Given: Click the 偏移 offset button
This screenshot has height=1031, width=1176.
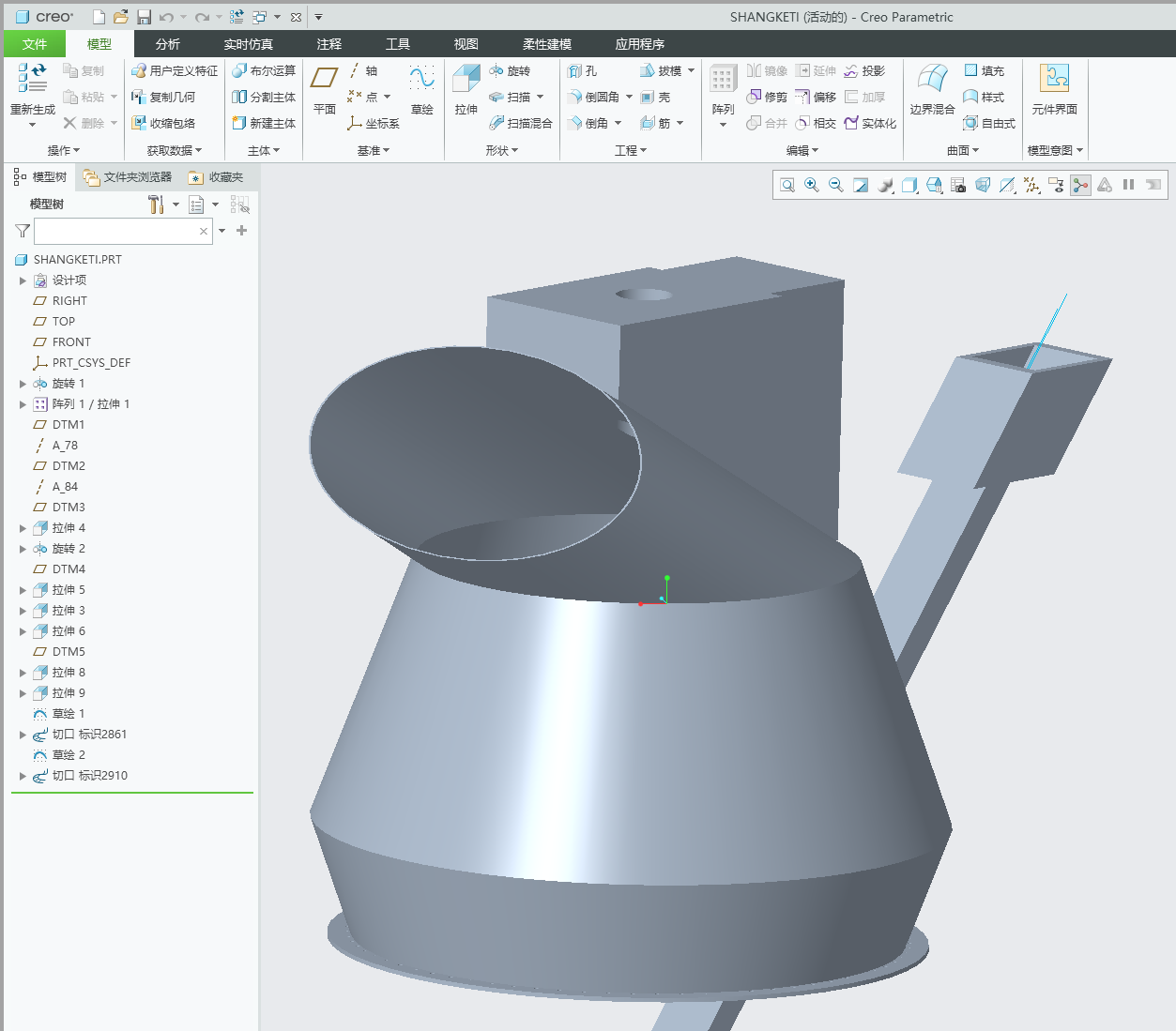Looking at the screenshot, I should tap(816, 98).
